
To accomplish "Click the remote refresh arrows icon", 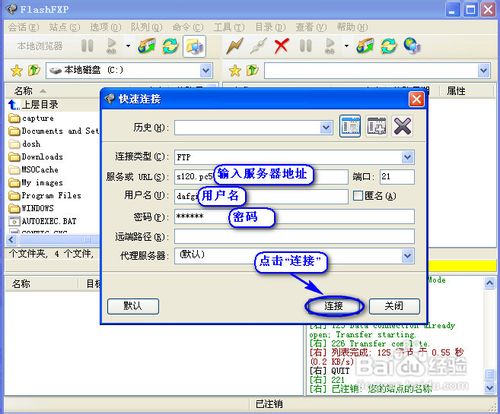I will [x=389, y=46].
